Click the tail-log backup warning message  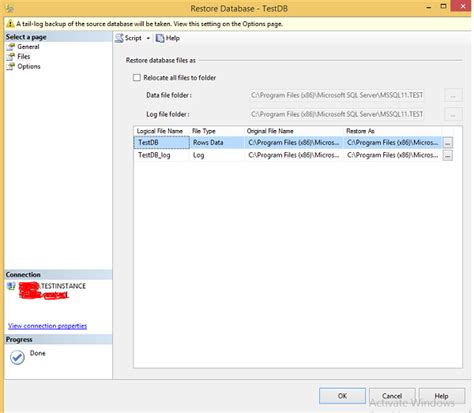click(150, 24)
